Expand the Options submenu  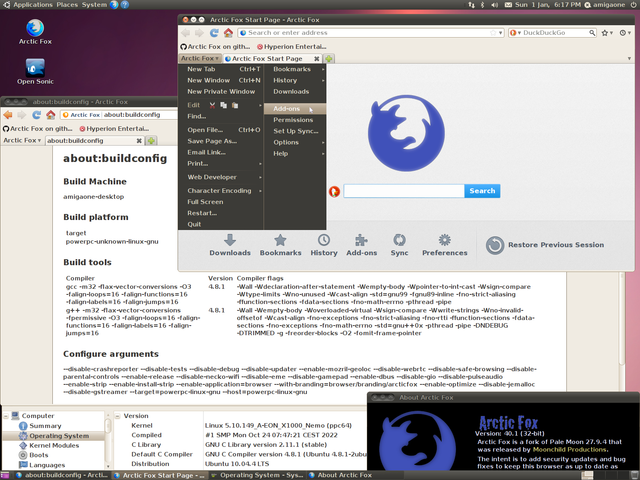[295, 142]
